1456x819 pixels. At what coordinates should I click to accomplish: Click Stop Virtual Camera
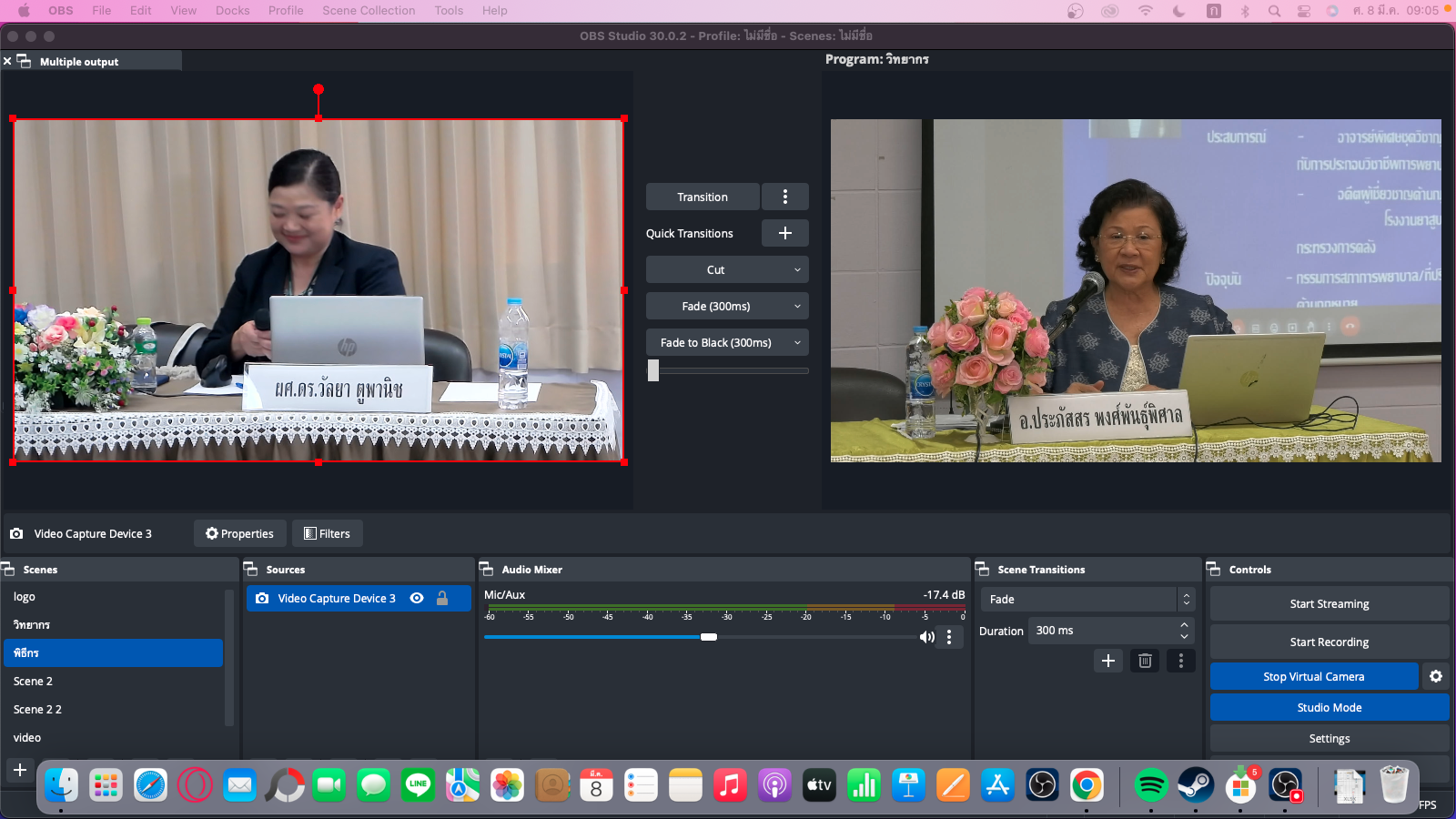(1314, 676)
